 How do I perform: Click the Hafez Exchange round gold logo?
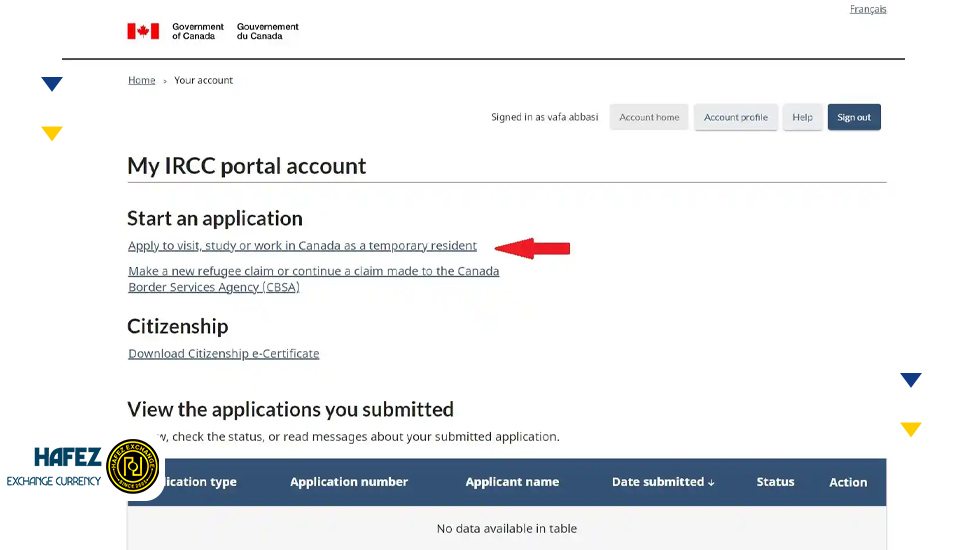[133, 467]
